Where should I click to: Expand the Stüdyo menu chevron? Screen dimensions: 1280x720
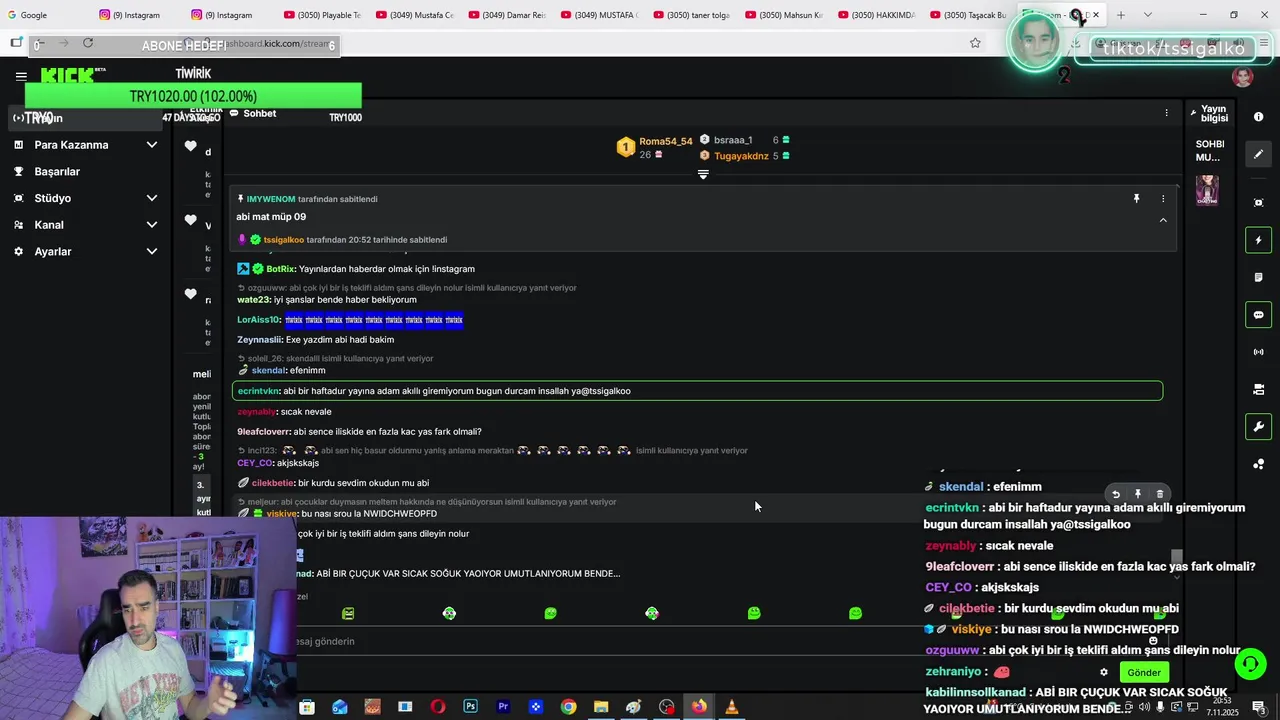coord(152,198)
